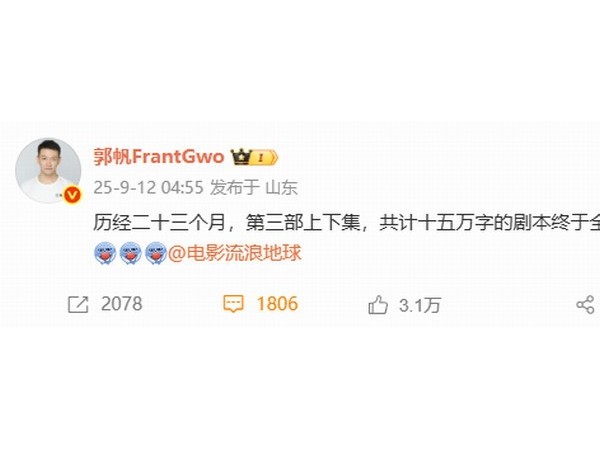Open 郭帆FrantGwo profile avatar photo
Image resolution: width=600 pixels, height=450 pixels.
pos(48,170)
